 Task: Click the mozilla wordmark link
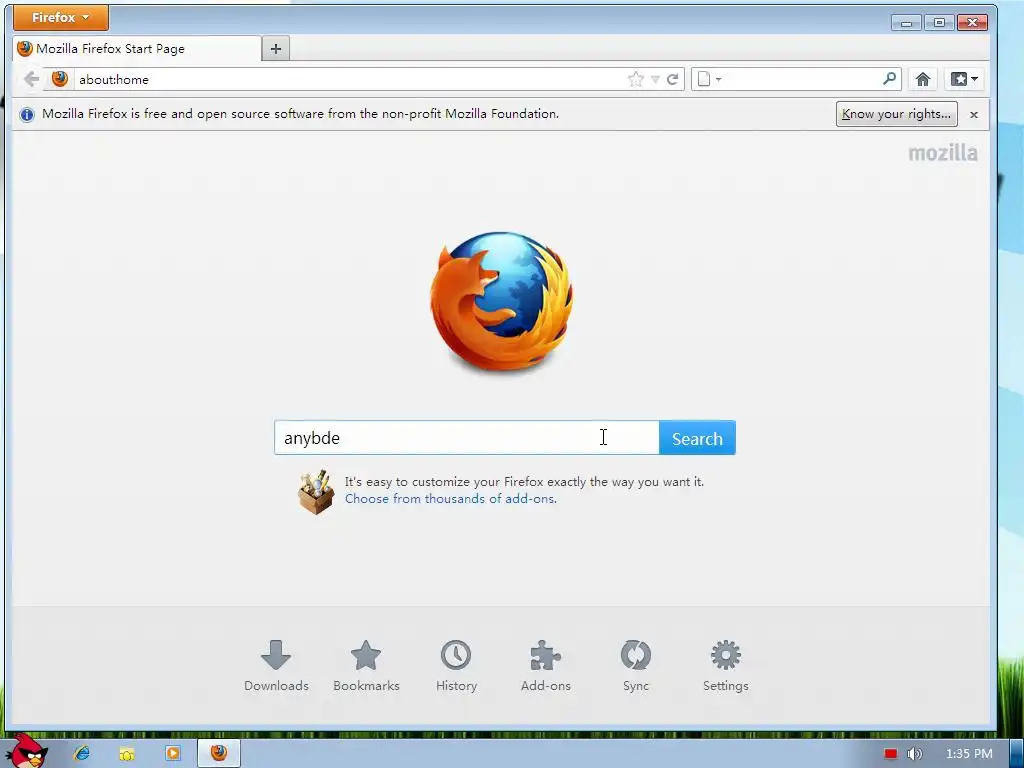pyautogui.click(x=943, y=153)
